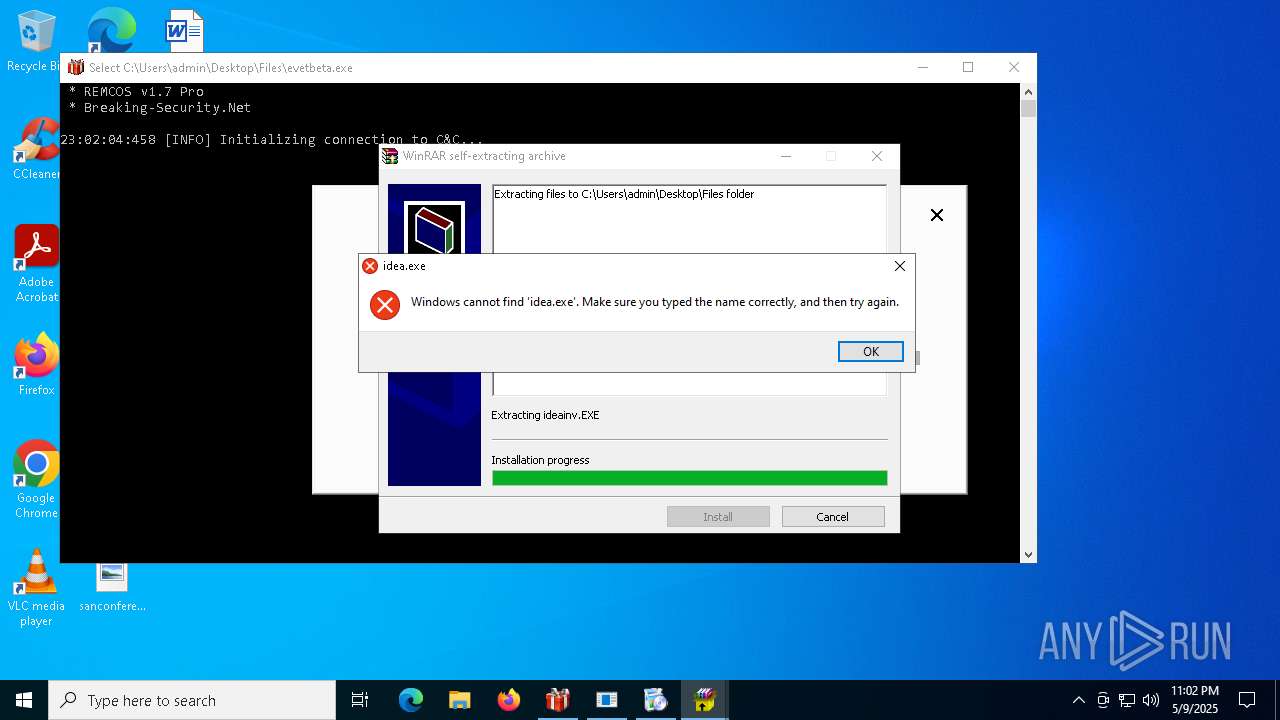
Task: Click OK in the idea.exe error dialog
Action: 871,351
